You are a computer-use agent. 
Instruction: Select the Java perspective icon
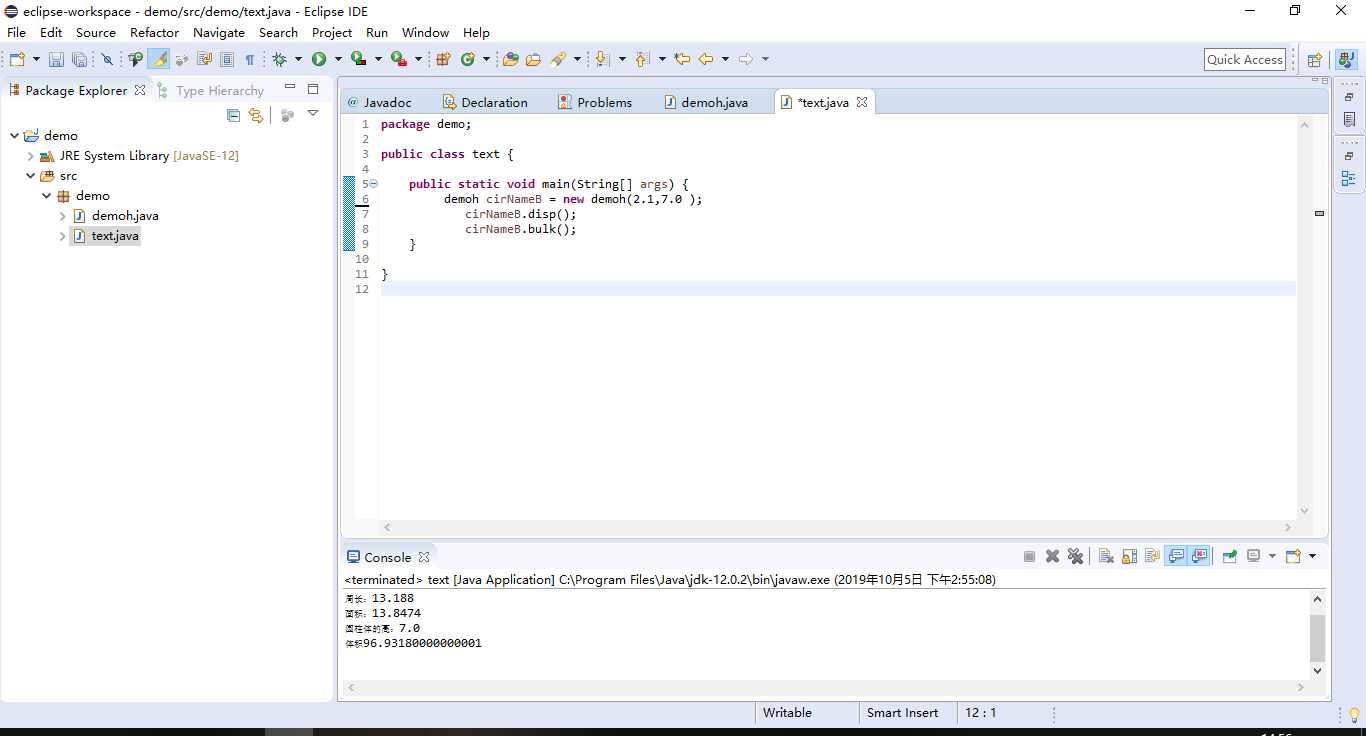pos(1345,59)
